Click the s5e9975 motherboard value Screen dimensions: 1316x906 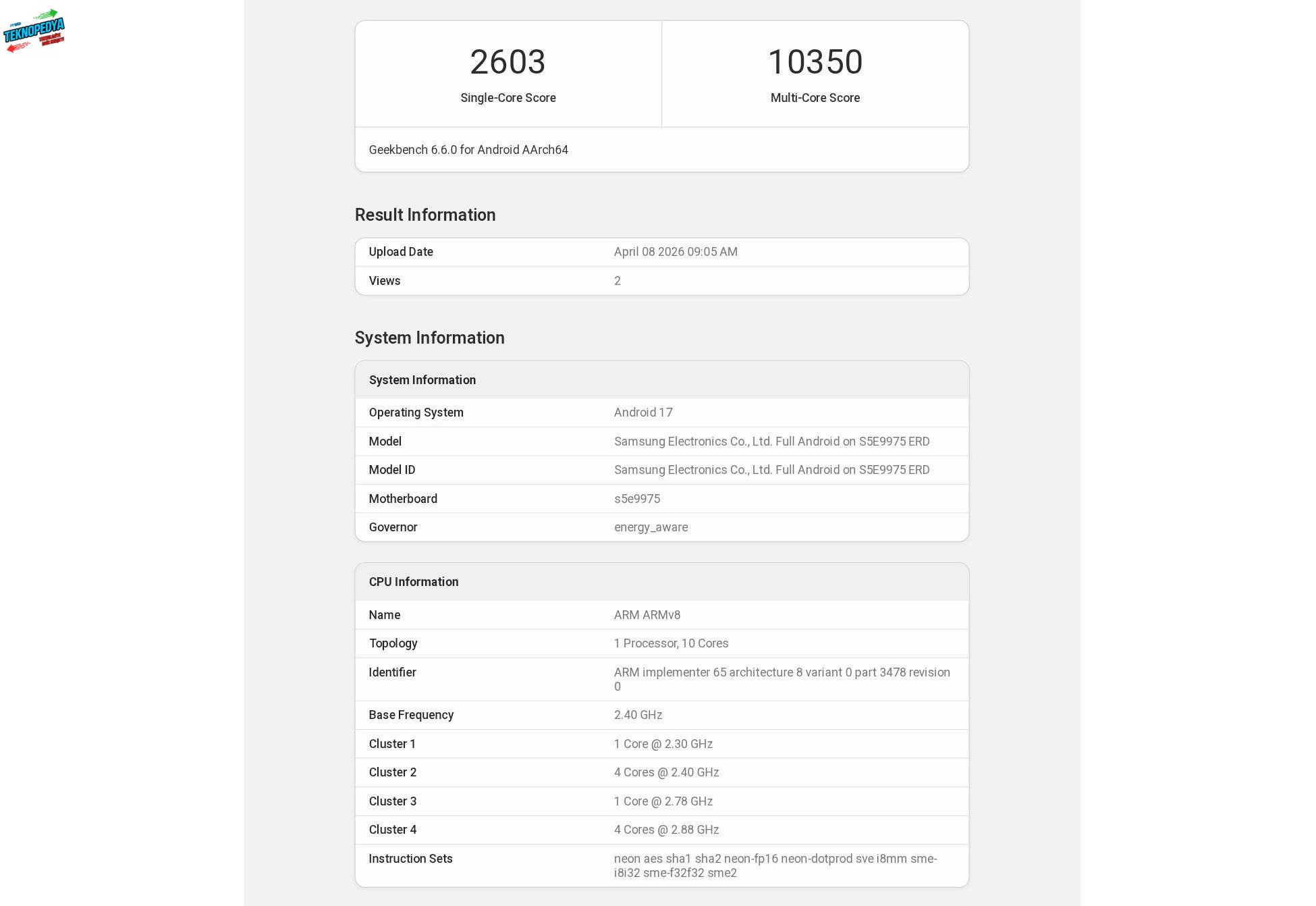coord(637,499)
